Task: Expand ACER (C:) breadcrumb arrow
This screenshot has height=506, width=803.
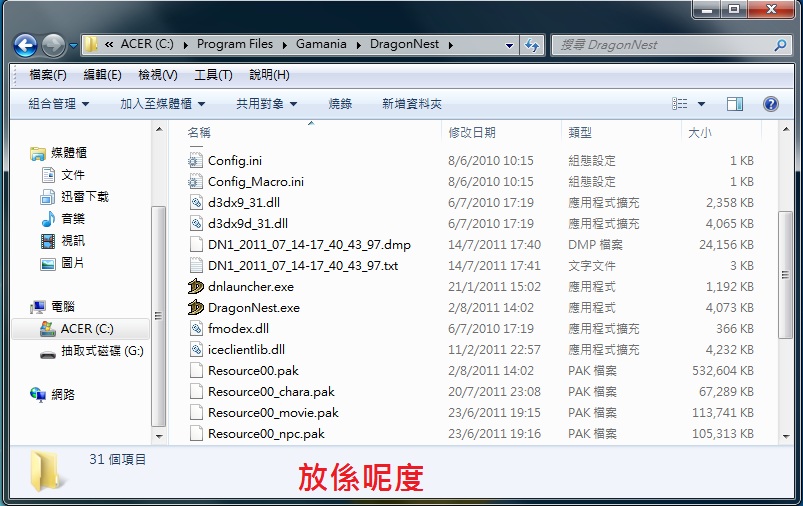Action: point(185,45)
